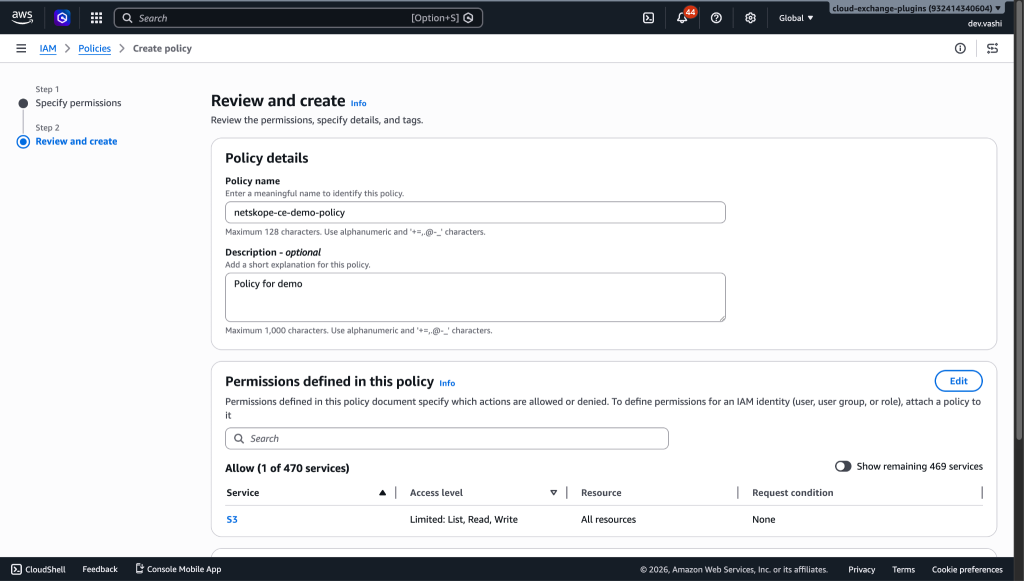Click the search magnifier in the top bar
Viewport: 1024px width, 581px height.
pyautogui.click(x=127, y=18)
